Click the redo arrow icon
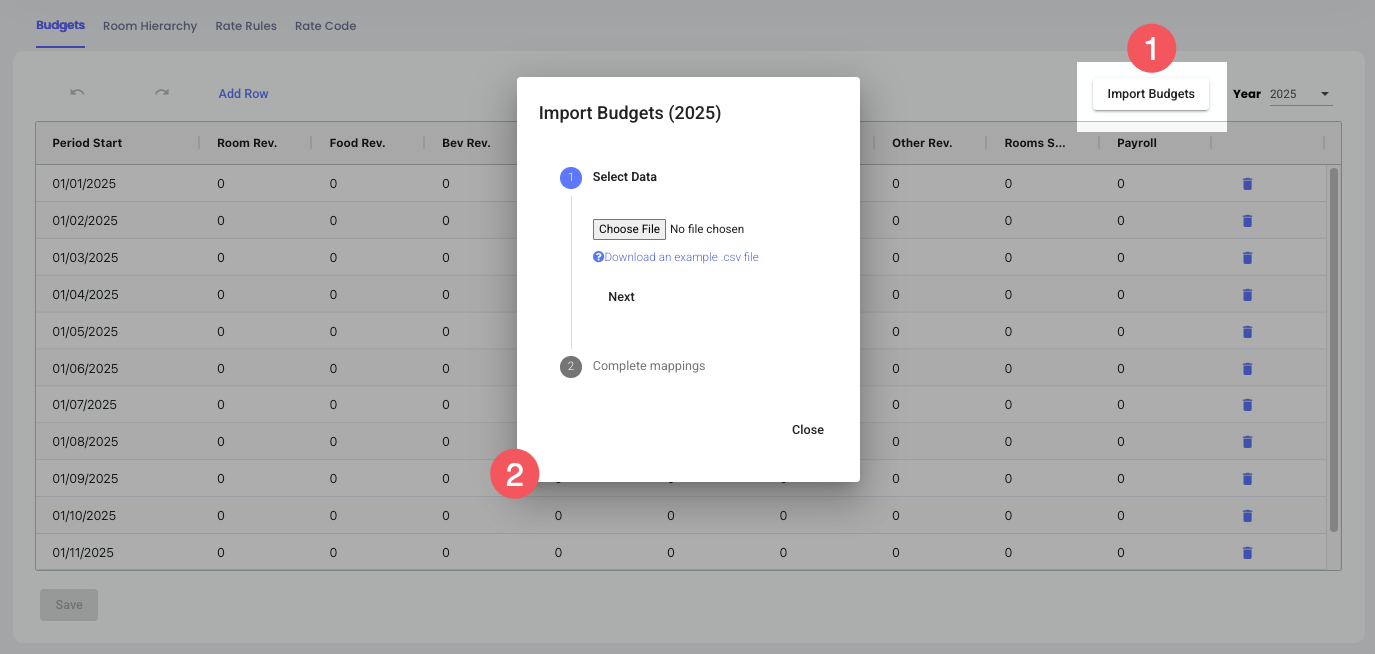 (x=161, y=93)
